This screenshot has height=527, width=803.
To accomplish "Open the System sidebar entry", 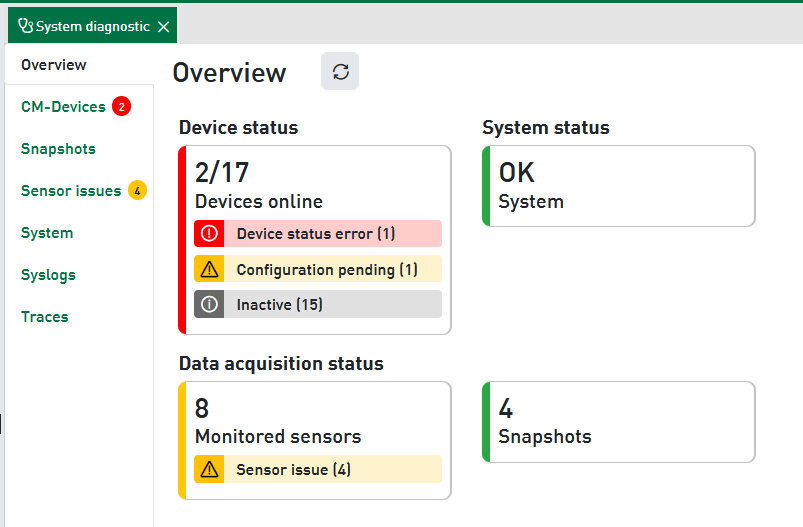I will pos(47,233).
